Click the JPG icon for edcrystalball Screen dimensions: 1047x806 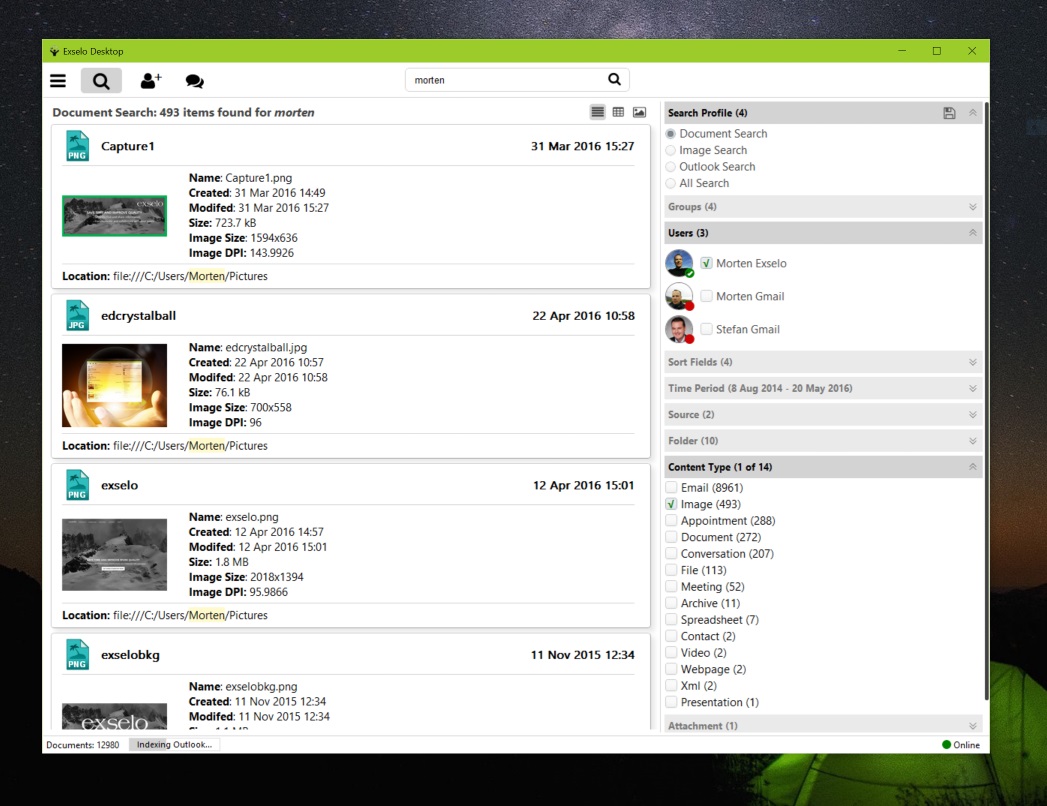[77, 315]
